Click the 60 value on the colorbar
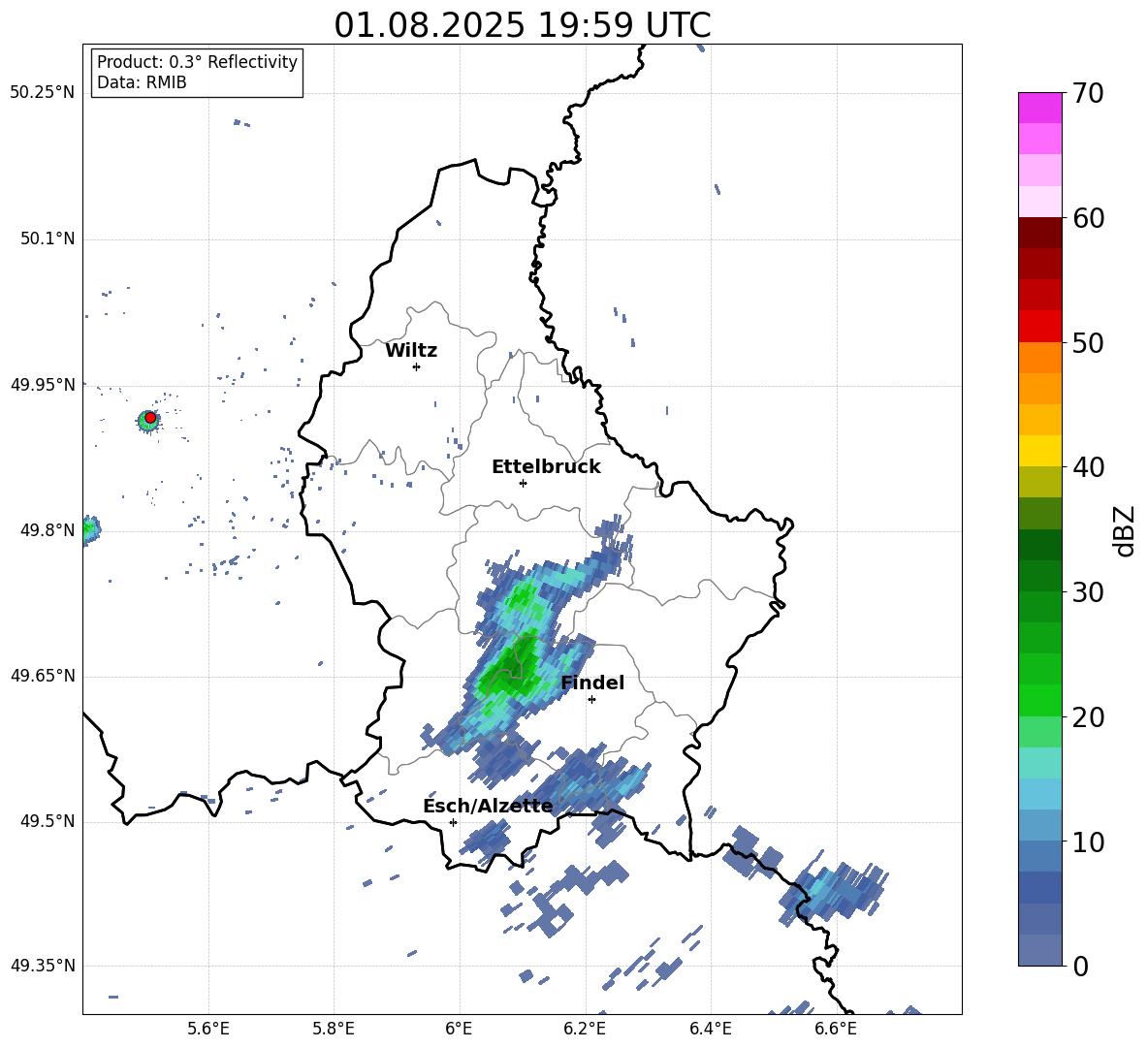The height and width of the screenshot is (1048, 1148). (1088, 218)
